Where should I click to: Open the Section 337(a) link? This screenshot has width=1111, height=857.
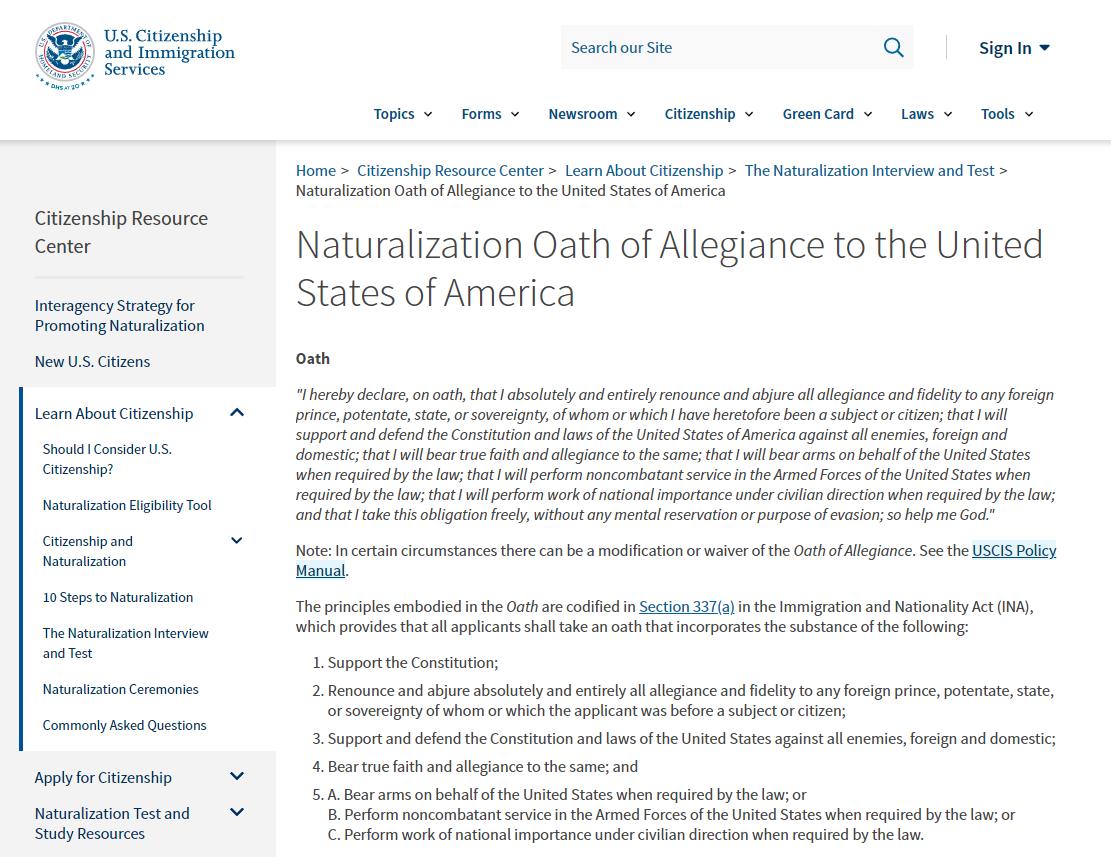point(687,607)
